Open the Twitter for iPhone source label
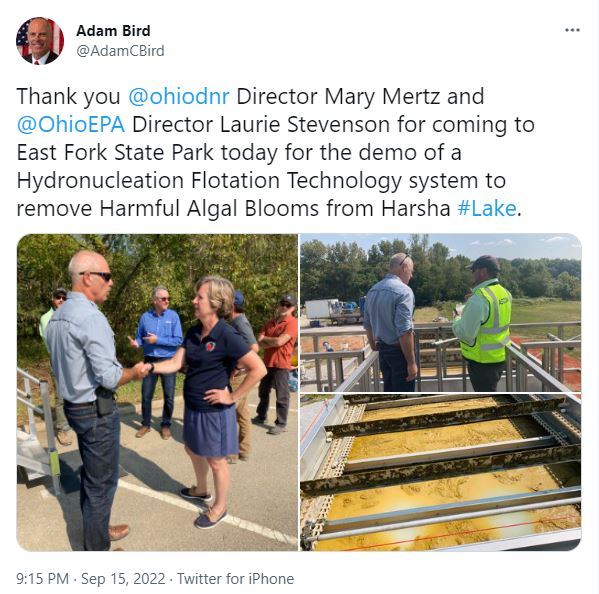Image resolution: width=599 pixels, height=594 pixels. tap(235, 579)
